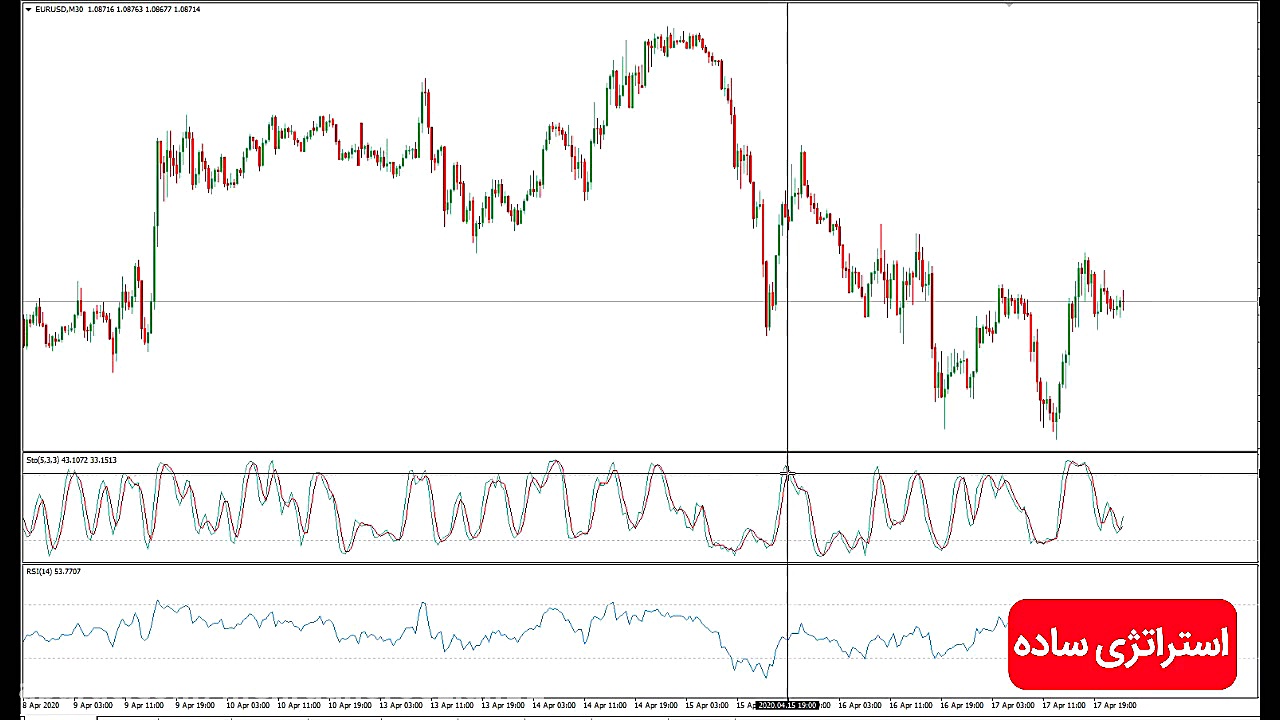Click the 13 Apr 03:00 time axis label

coord(400,705)
